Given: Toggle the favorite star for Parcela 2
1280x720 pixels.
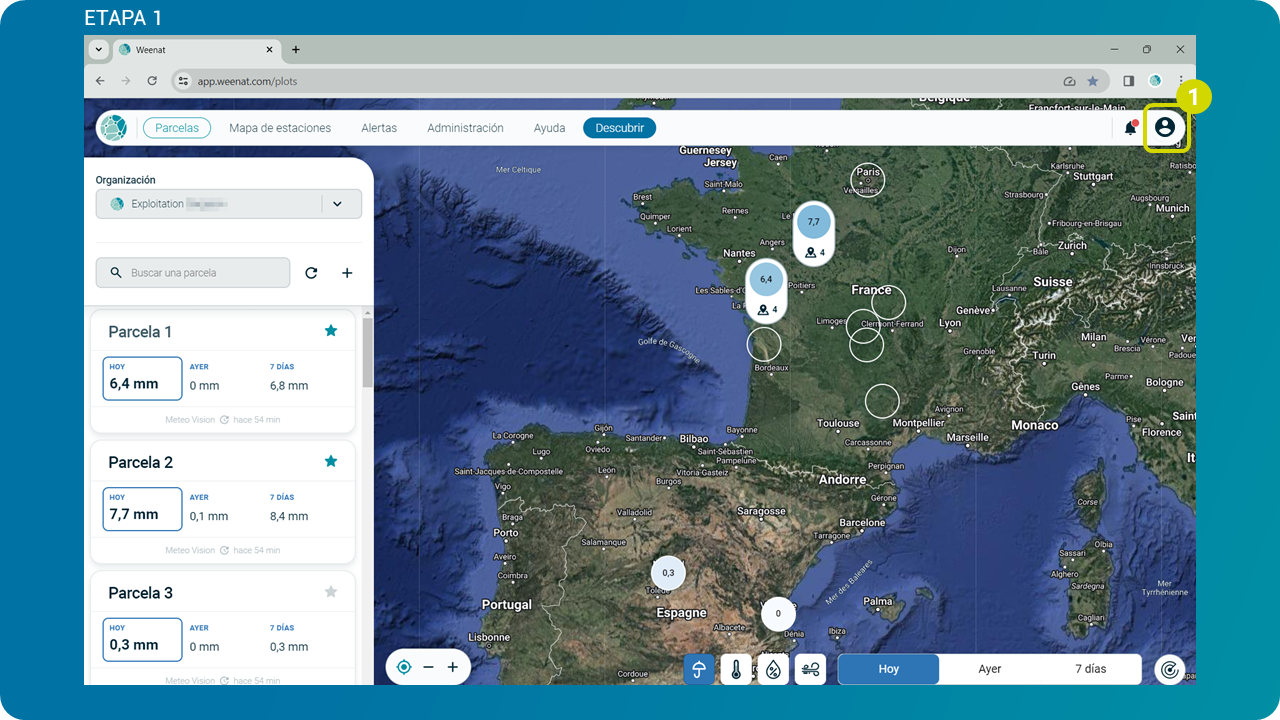Looking at the screenshot, I should click(331, 461).
